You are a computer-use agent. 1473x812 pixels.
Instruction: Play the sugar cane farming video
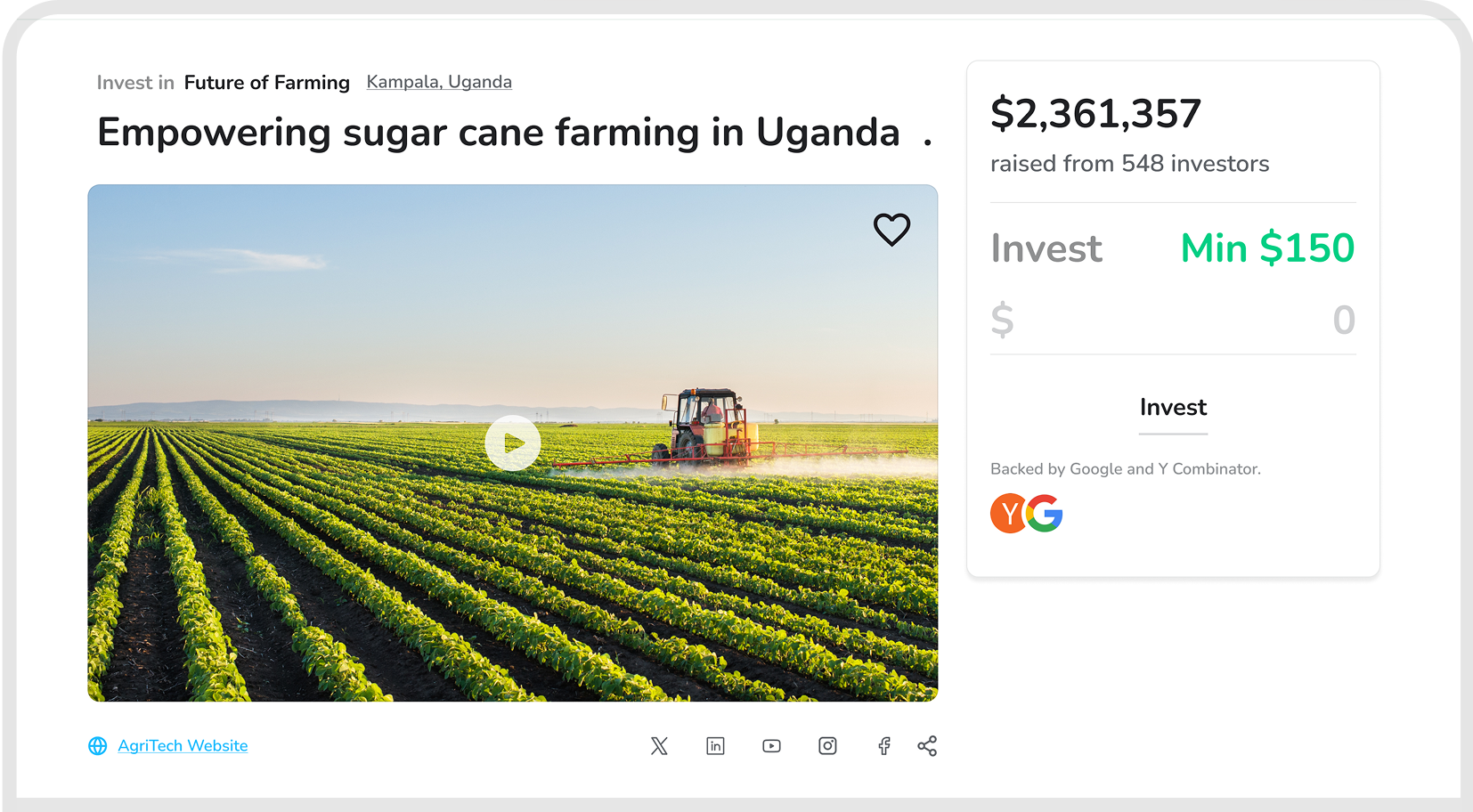[512, 443]
